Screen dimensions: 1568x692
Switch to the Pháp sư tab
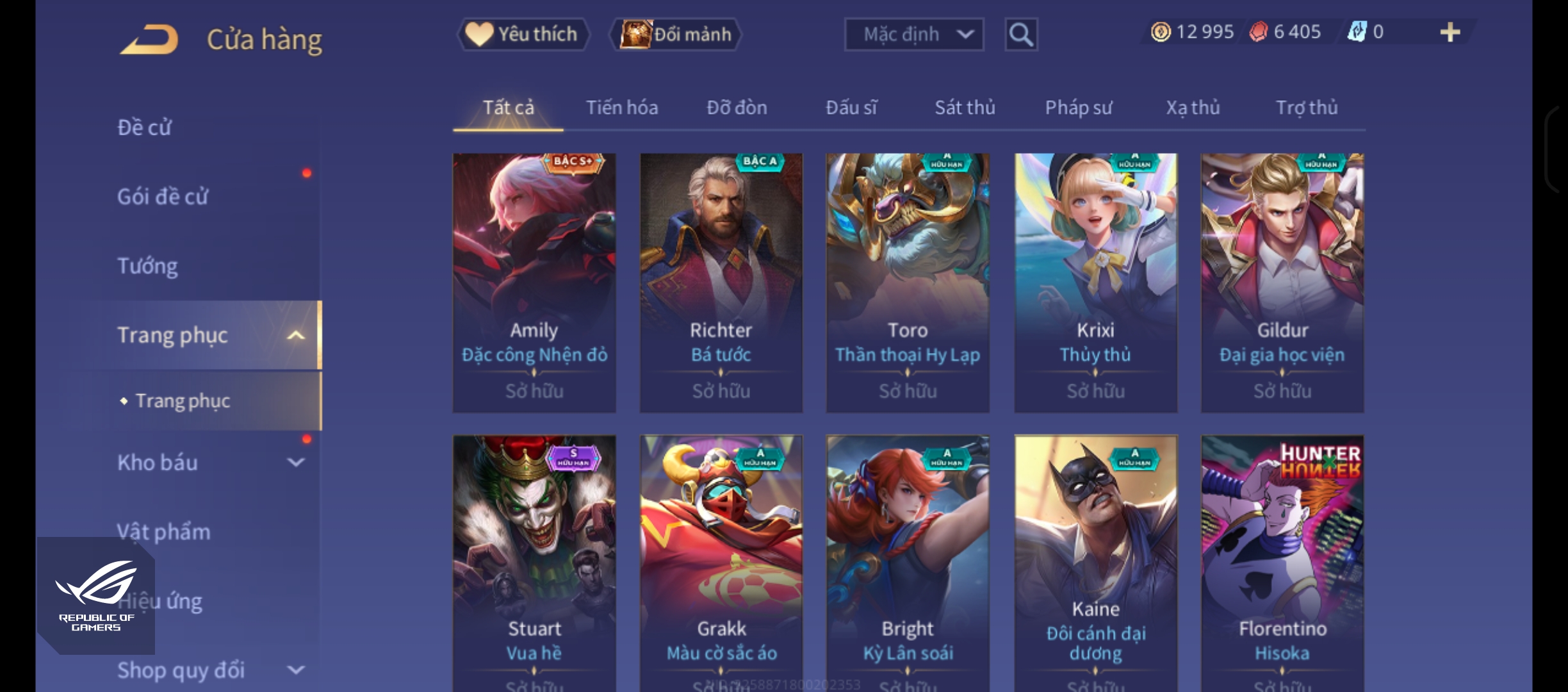(x=1079, y=108)
